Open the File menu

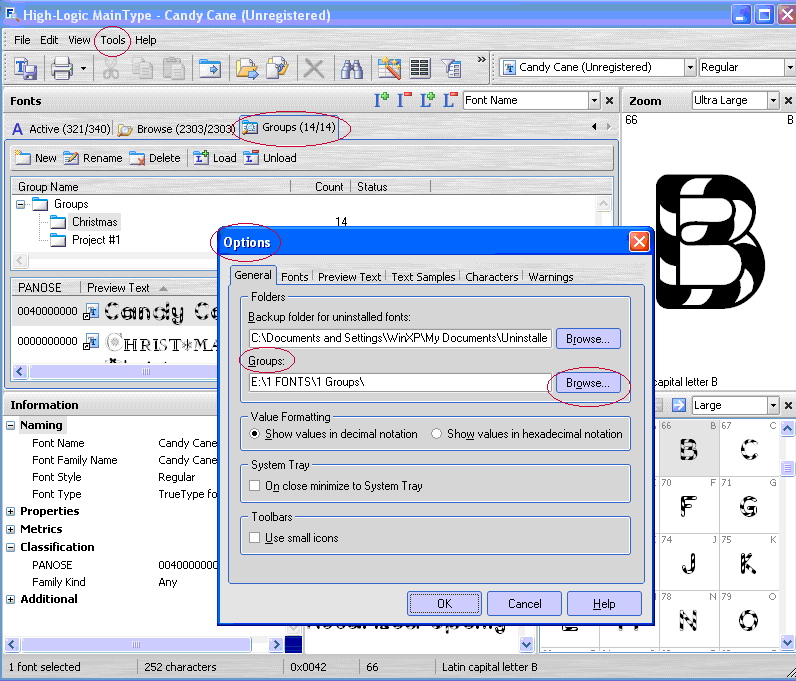click(22, 40)
